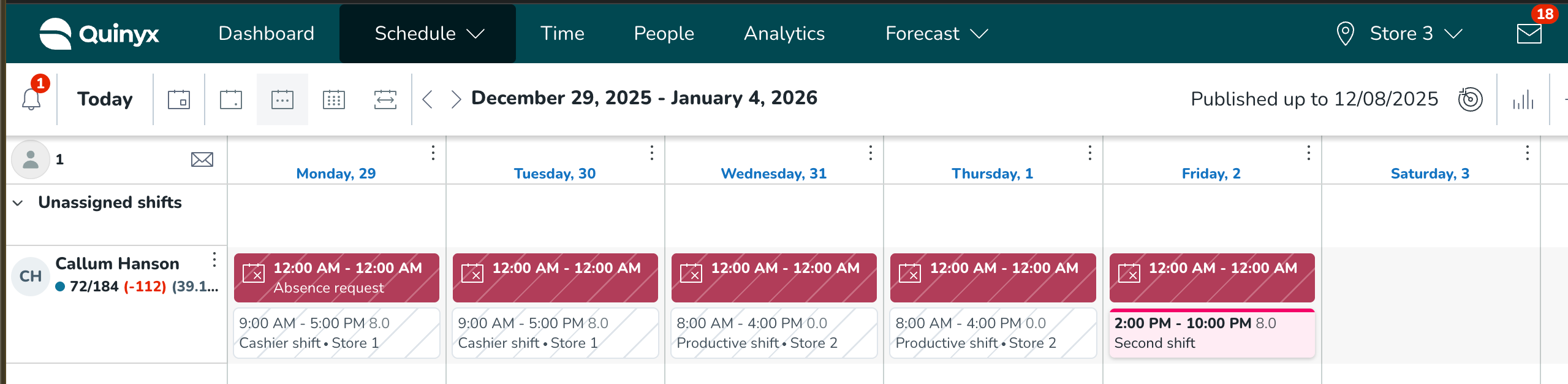This screenshot has height=384, width=1568.
Task: Choose the custom date range view icon
Action: point(385,99)
